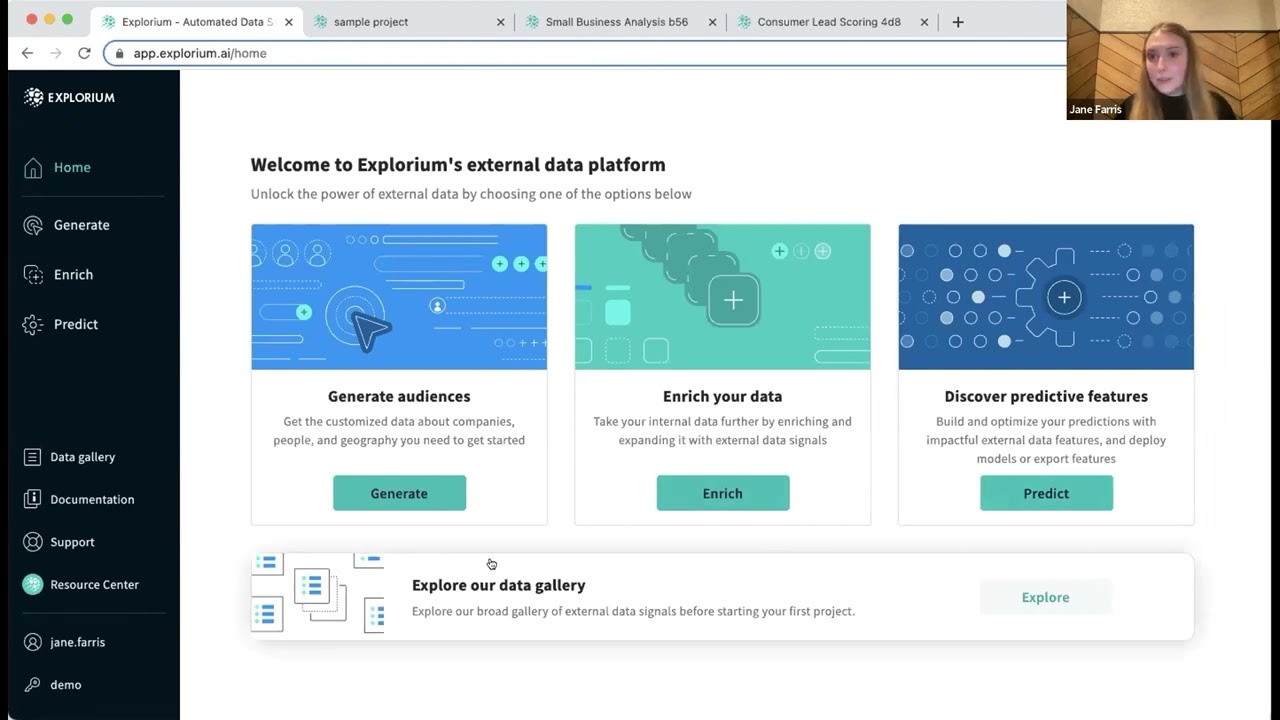Maximize window with green macOS button

67,20
